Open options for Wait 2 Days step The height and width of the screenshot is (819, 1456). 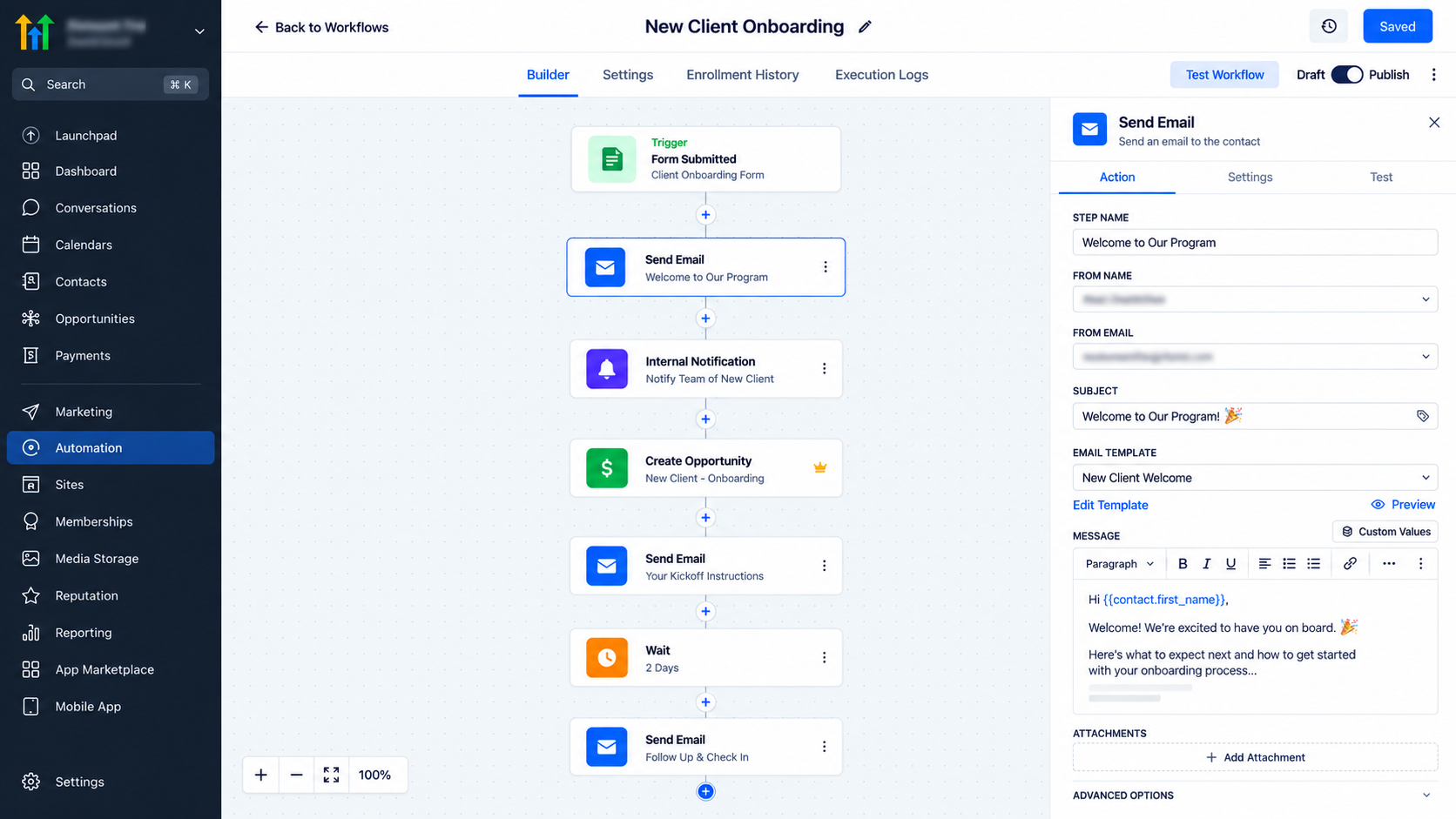click(x=824, y=658)
